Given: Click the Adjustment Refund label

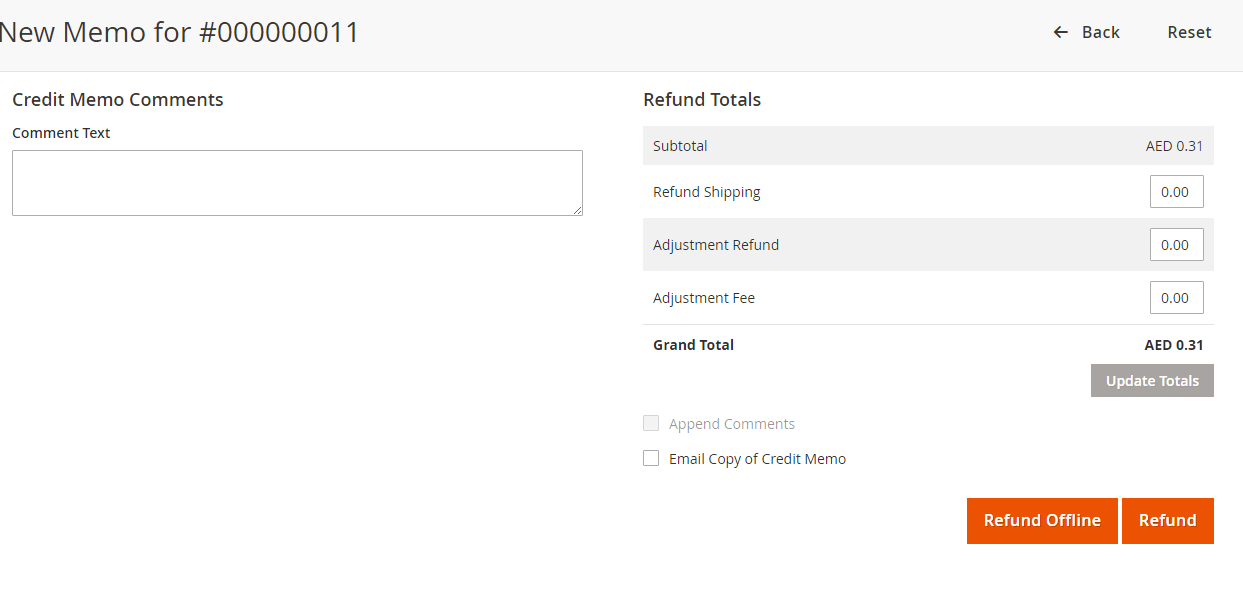Looking at the screenshot, I should 715,245.
